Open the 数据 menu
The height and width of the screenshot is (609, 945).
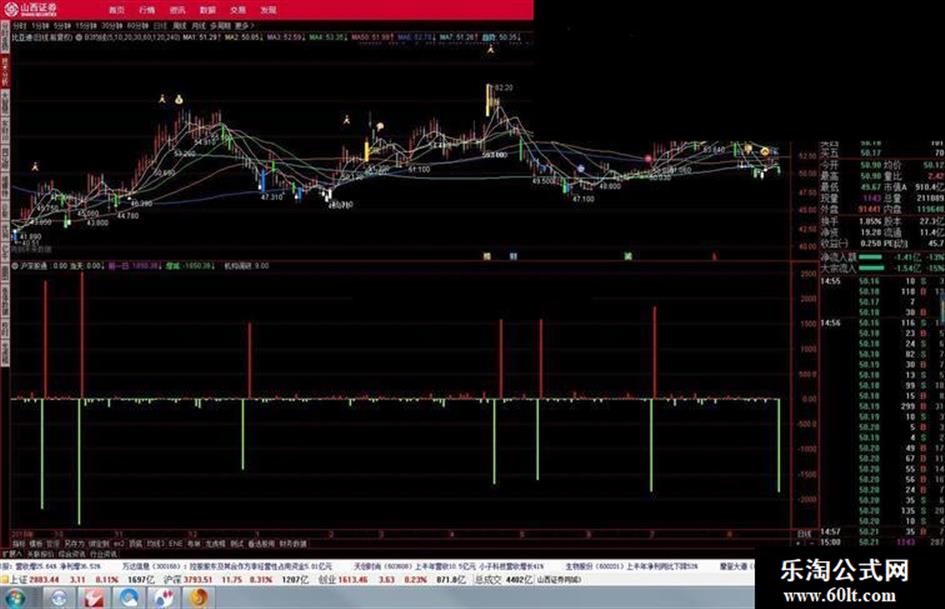[x=208, y=10]
